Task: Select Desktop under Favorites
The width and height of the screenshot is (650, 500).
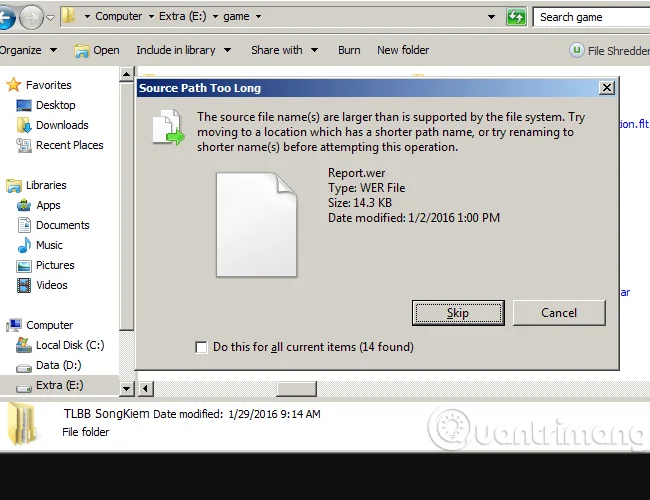Action: tap(56, 105)
